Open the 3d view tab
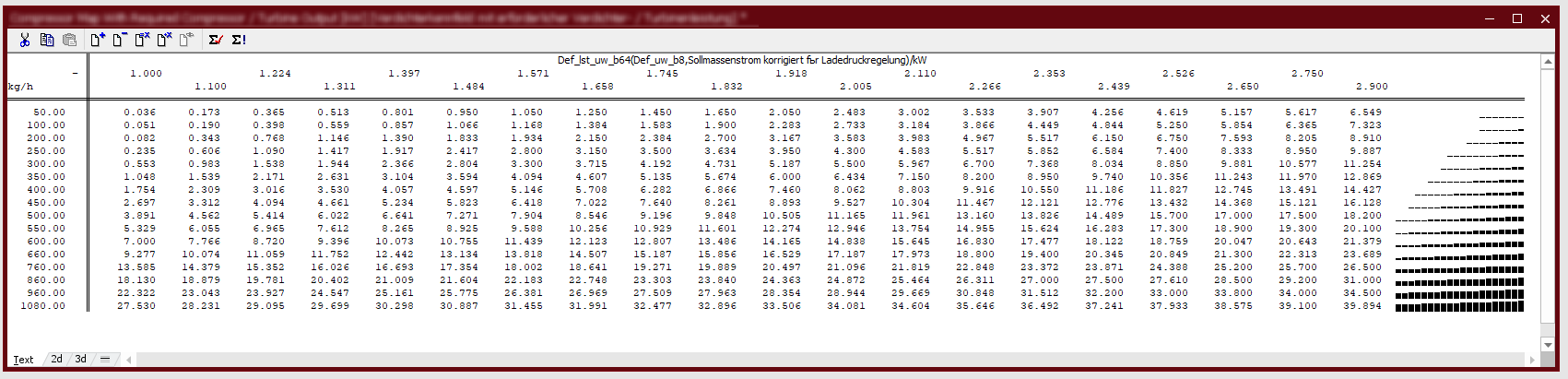 click(81, 360)
